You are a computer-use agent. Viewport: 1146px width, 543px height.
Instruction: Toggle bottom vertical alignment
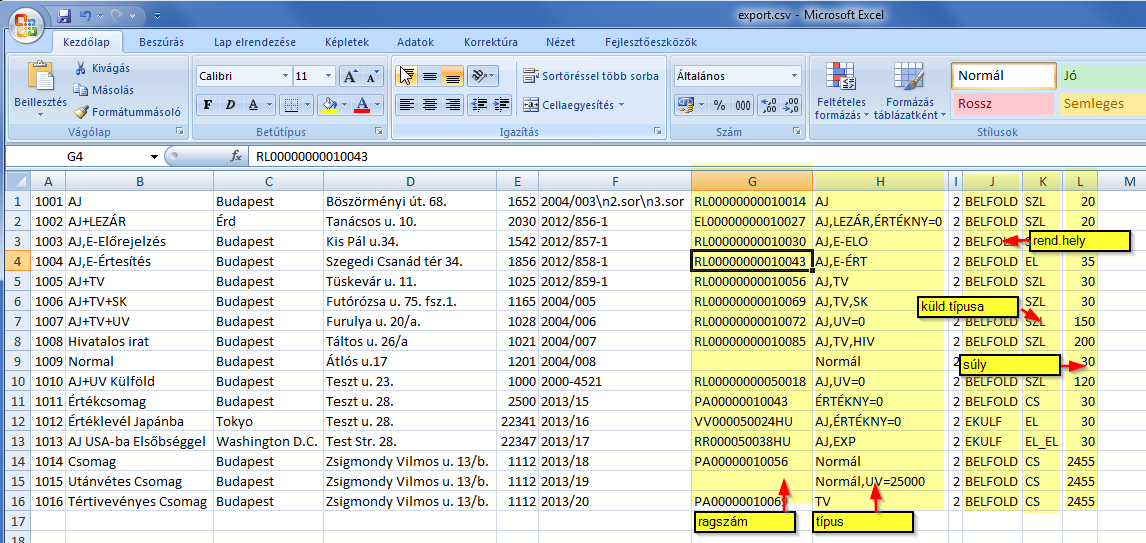[x=452, y=75]
